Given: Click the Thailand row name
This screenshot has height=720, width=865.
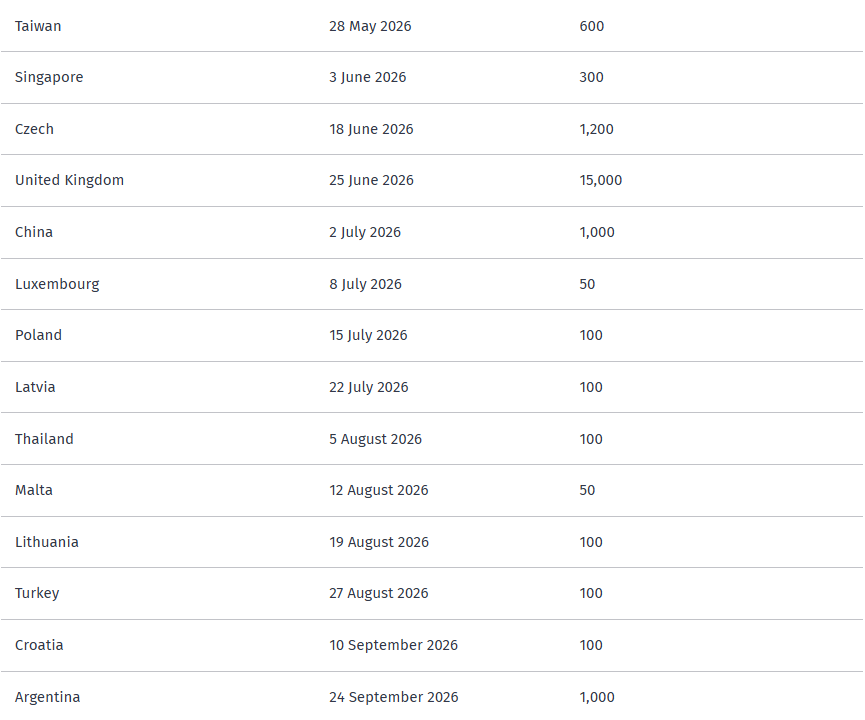Looking at the screenshot, I should coord(44,439).
